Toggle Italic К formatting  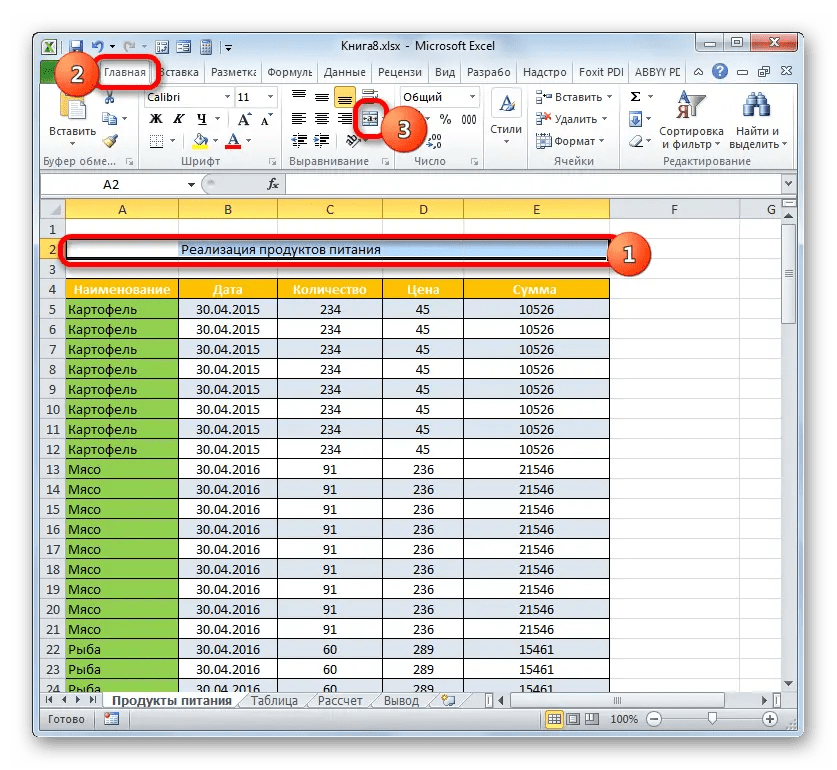(x=178, y=119)
